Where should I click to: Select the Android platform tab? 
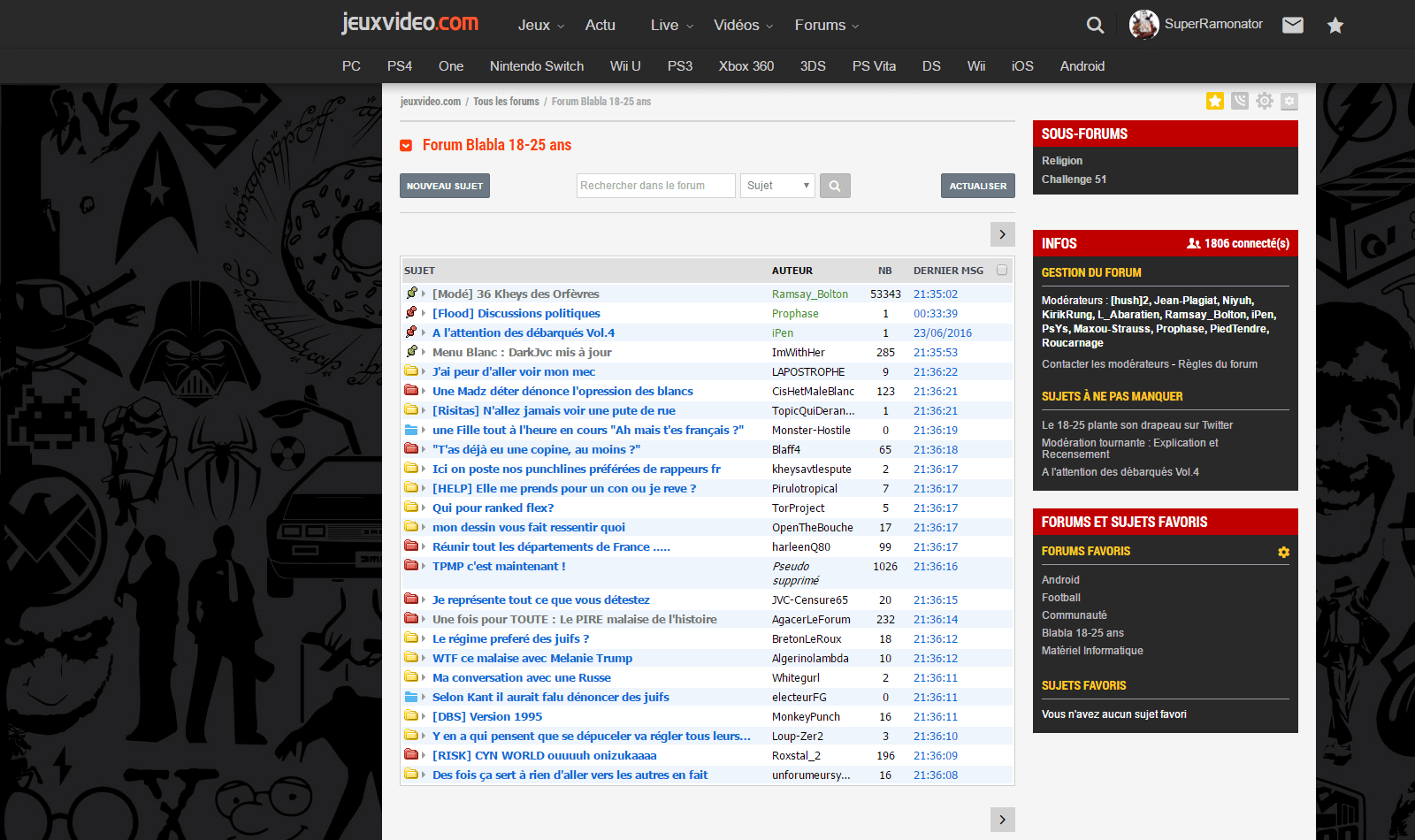[1082, 66]
